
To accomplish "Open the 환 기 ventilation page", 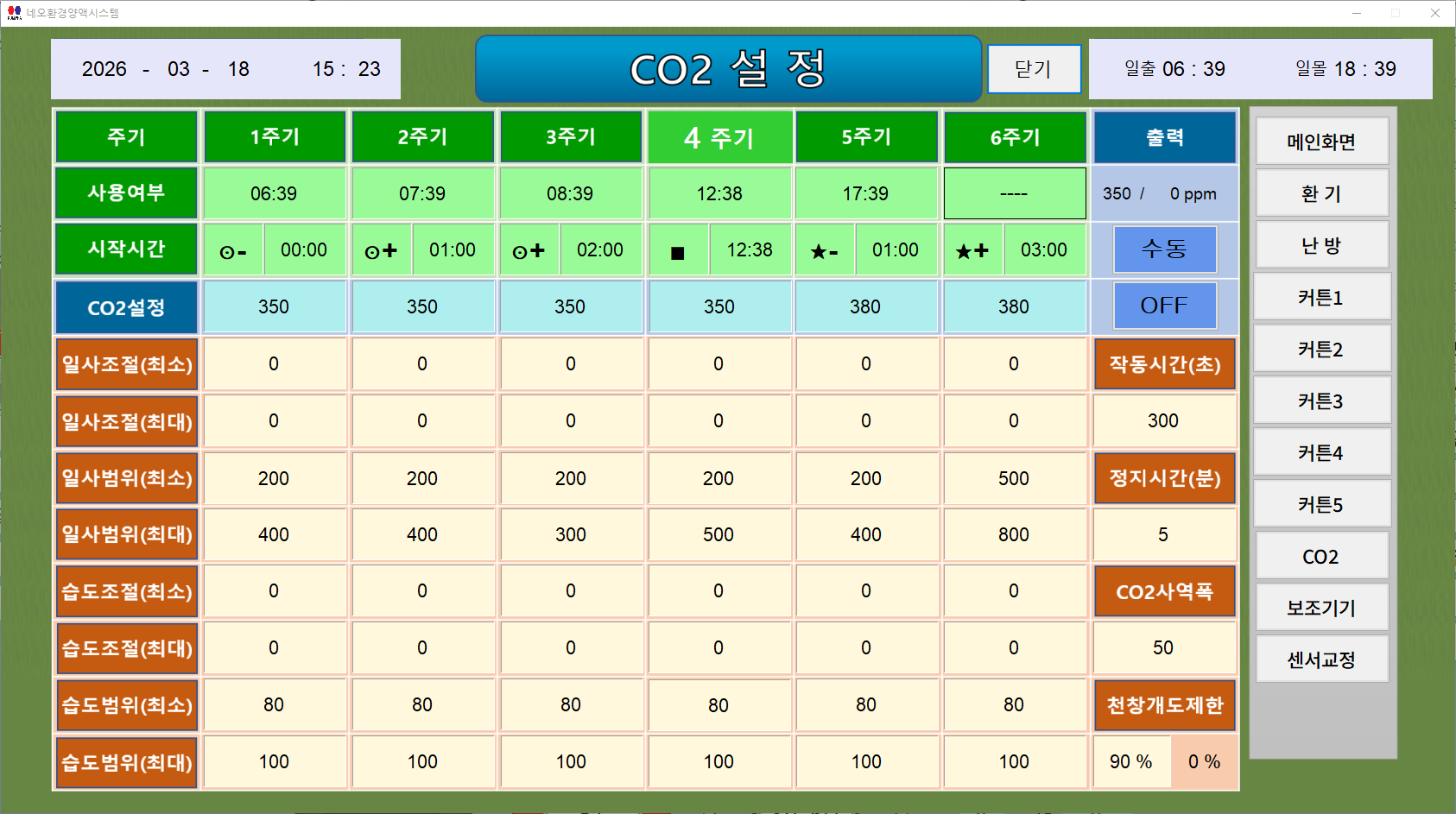I will coord(1321,193).
